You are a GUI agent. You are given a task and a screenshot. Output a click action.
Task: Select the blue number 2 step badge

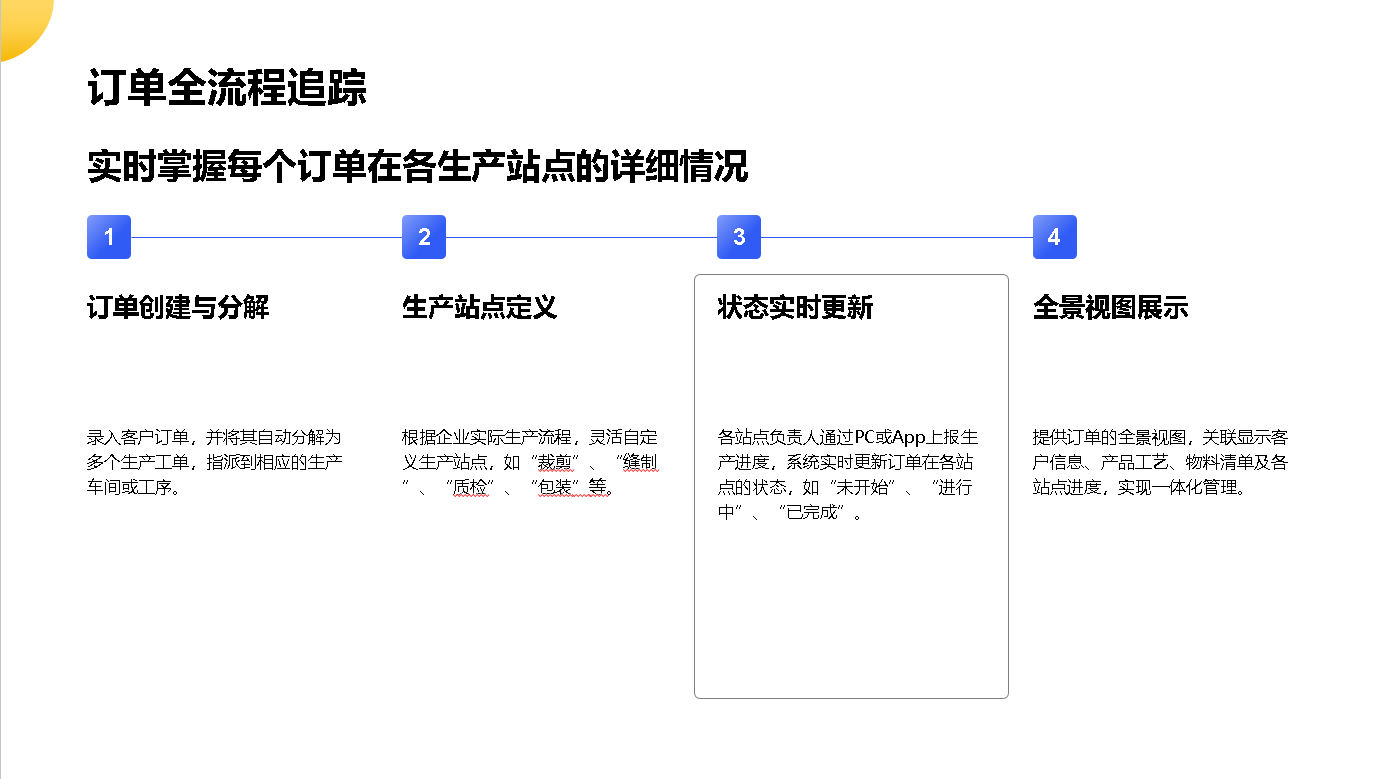[424, 237]
